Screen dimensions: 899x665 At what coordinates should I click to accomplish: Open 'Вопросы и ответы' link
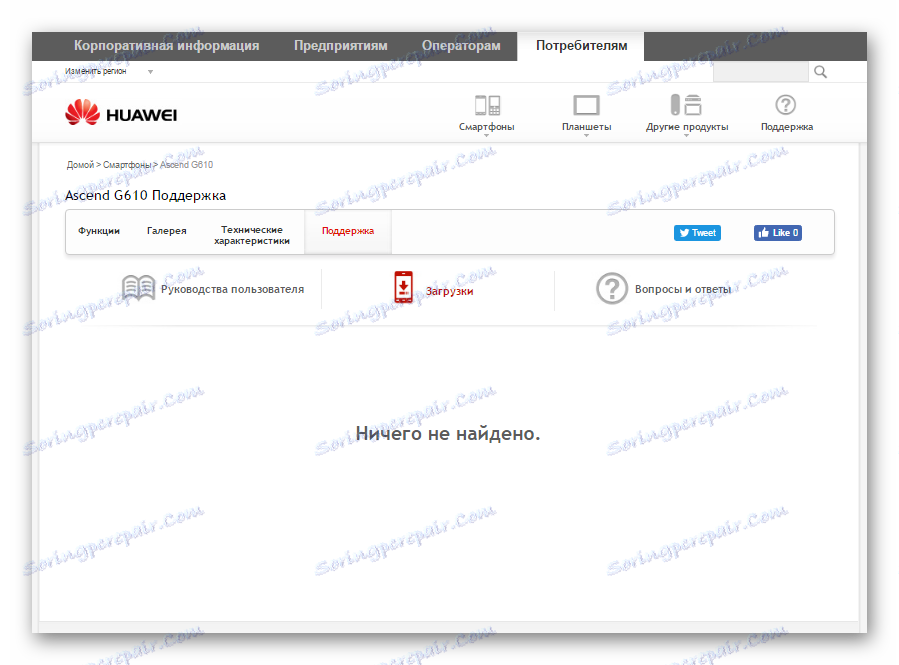pyautogui.click(x=683, y=290)
